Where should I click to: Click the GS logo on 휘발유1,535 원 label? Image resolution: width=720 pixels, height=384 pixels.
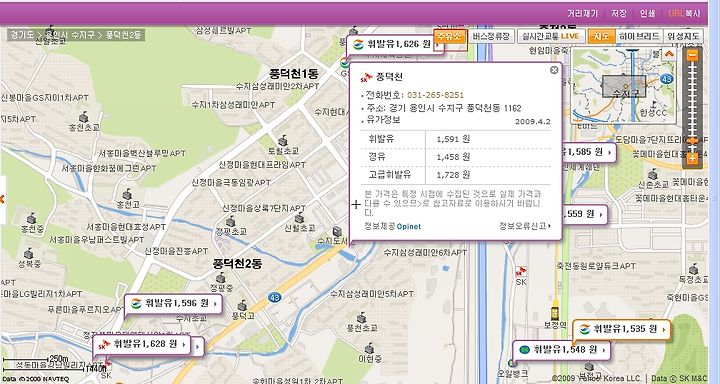[x=585, y=329]
